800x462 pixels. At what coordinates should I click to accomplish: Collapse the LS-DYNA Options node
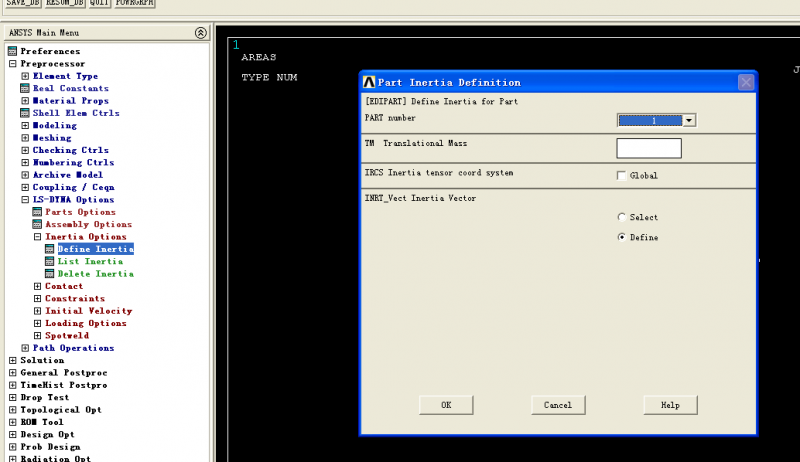pos(25,200)
